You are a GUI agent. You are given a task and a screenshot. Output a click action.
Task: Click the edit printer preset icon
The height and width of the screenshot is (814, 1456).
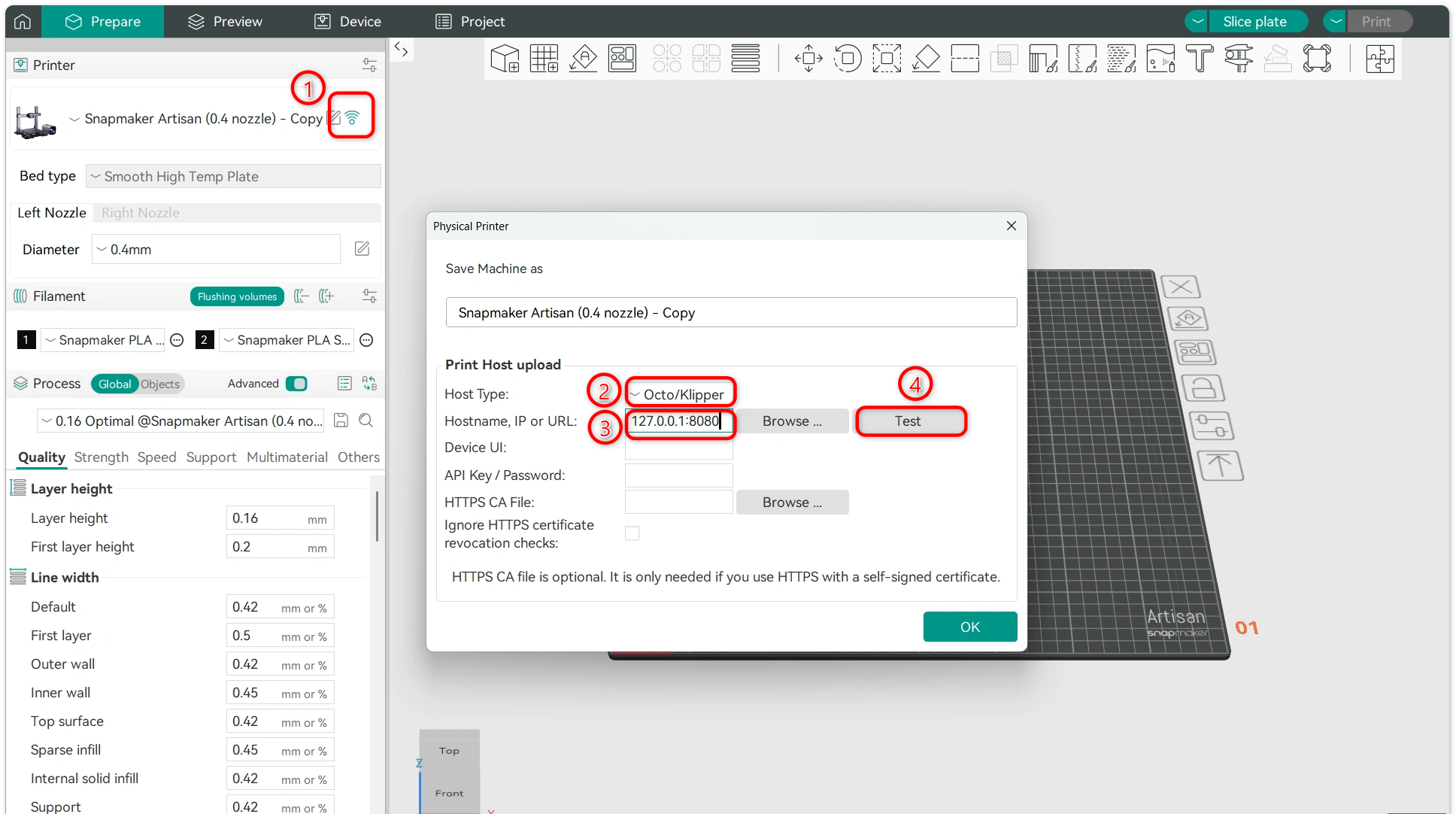point(335,118)
